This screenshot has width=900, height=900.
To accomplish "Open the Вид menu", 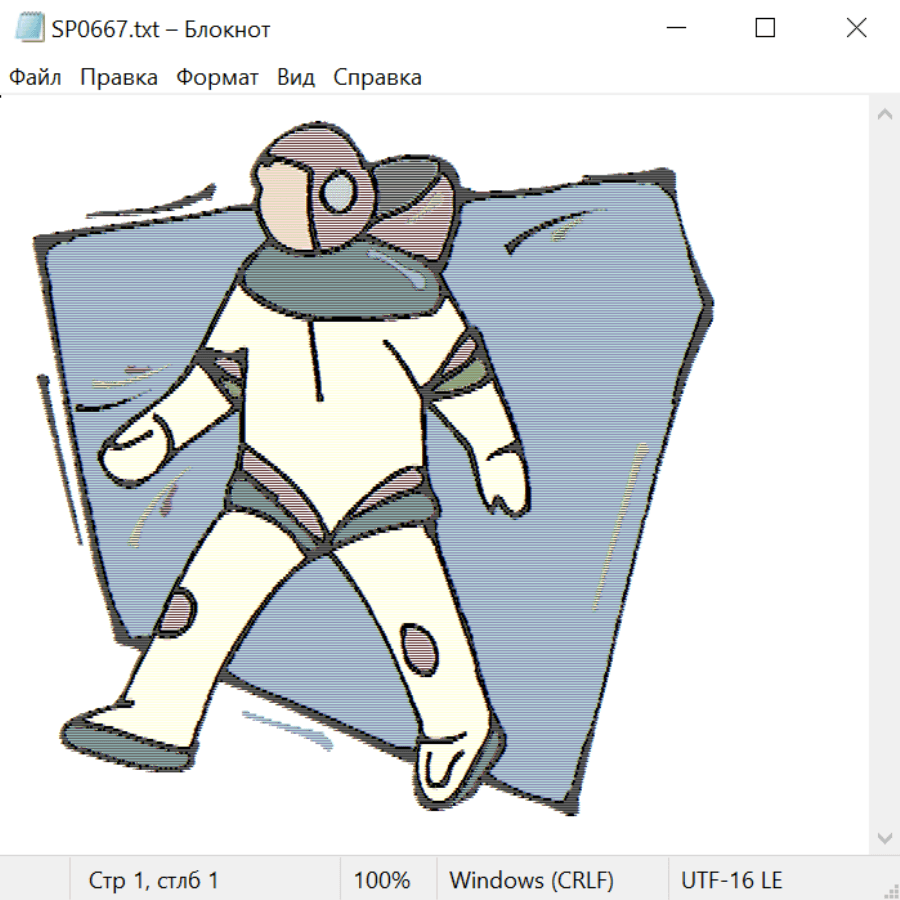I will click(296, 78).
